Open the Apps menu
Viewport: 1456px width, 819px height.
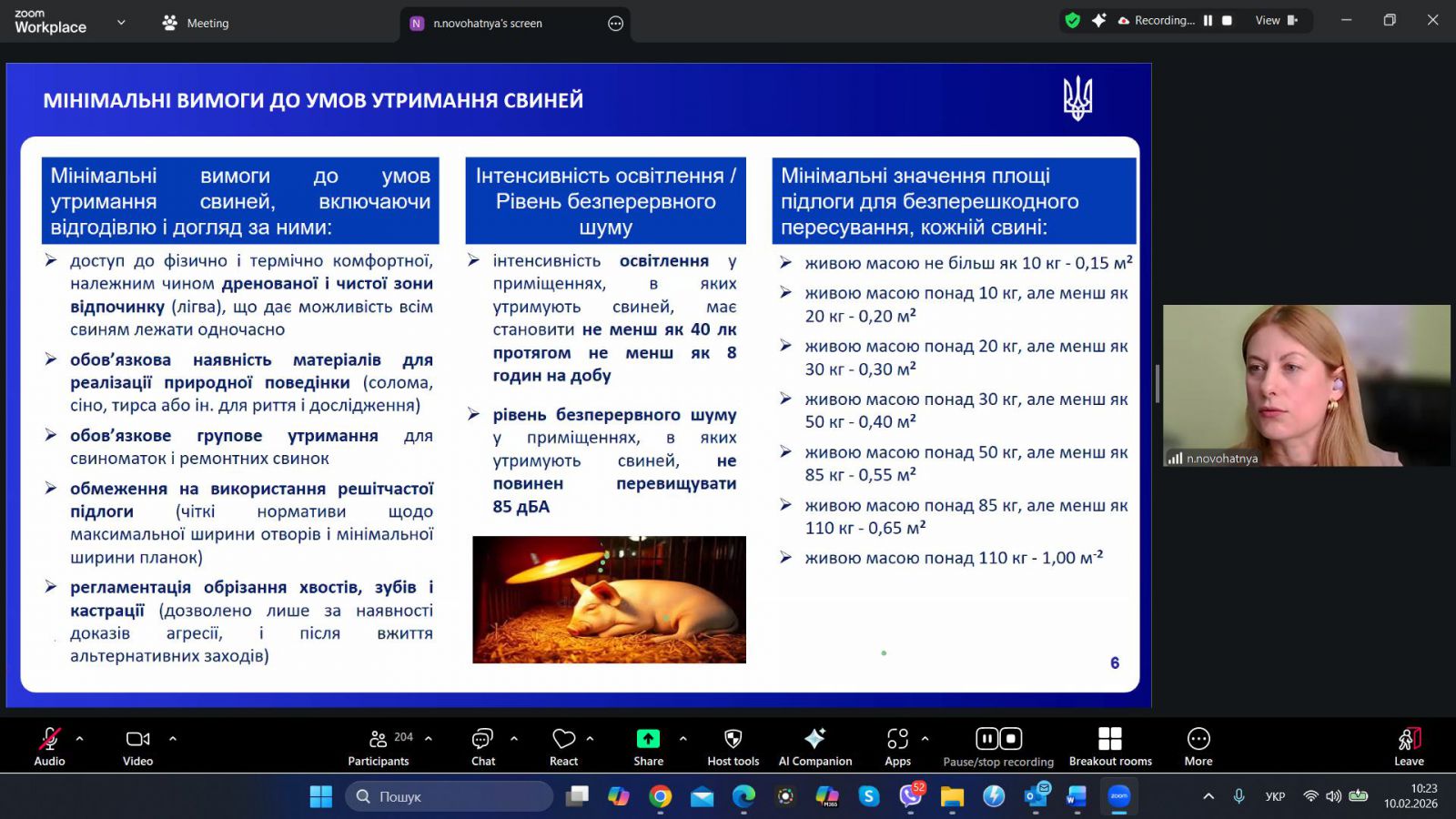[x=897, y=745]
